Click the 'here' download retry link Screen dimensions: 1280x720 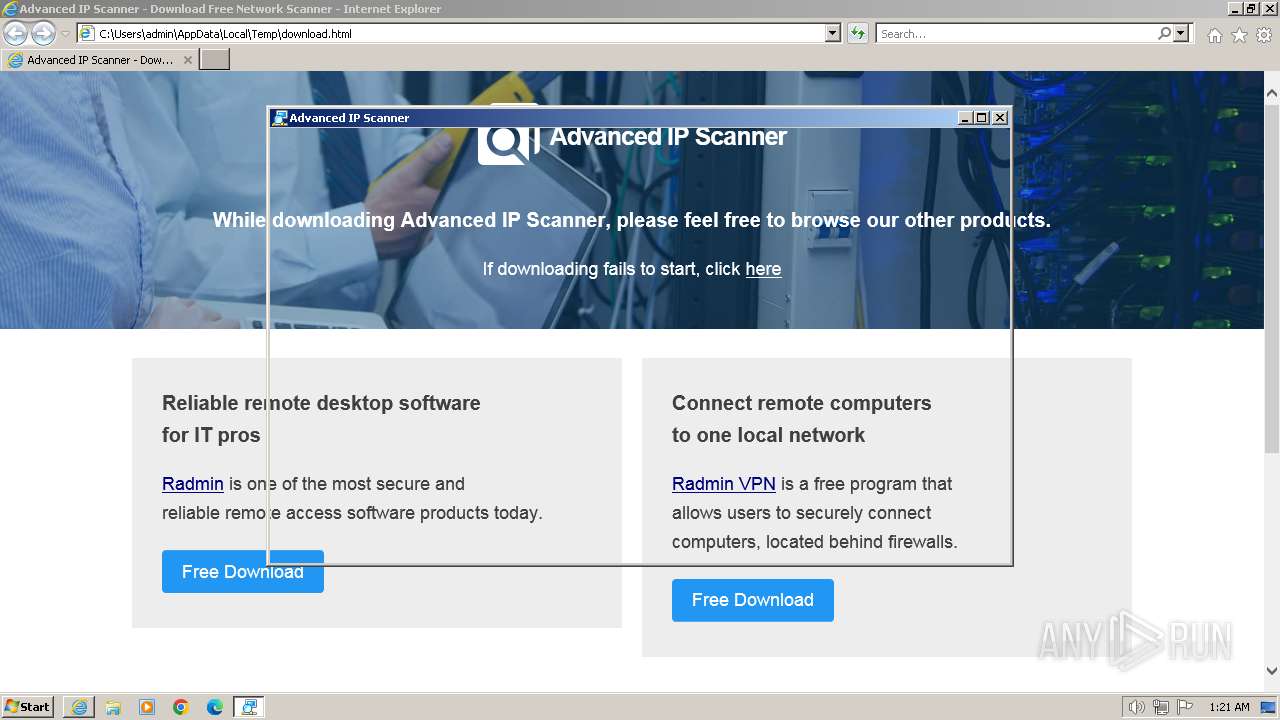click(x=763, y=269)
